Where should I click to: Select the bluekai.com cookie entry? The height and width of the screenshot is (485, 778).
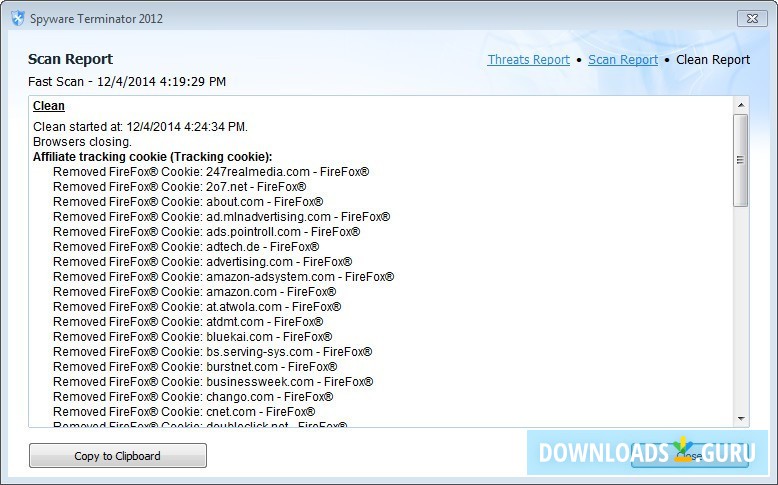click(193, 337)
